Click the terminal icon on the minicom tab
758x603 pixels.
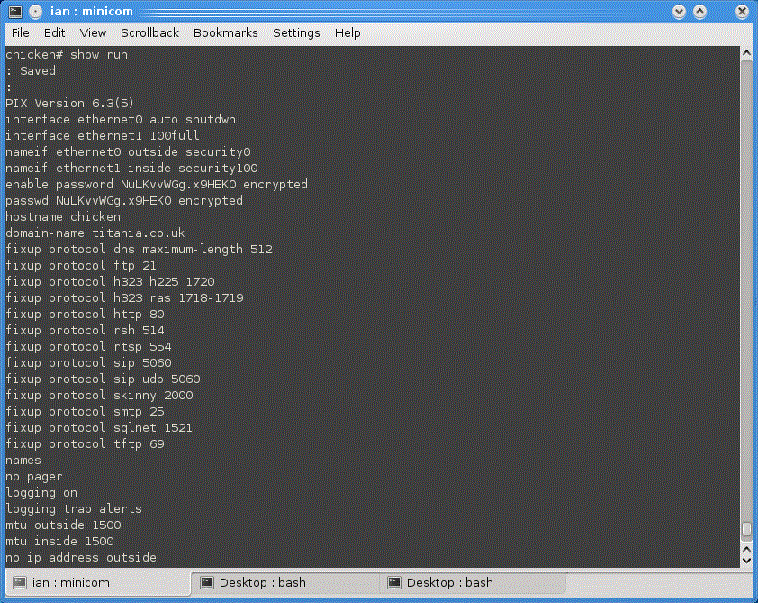(19, 583)
